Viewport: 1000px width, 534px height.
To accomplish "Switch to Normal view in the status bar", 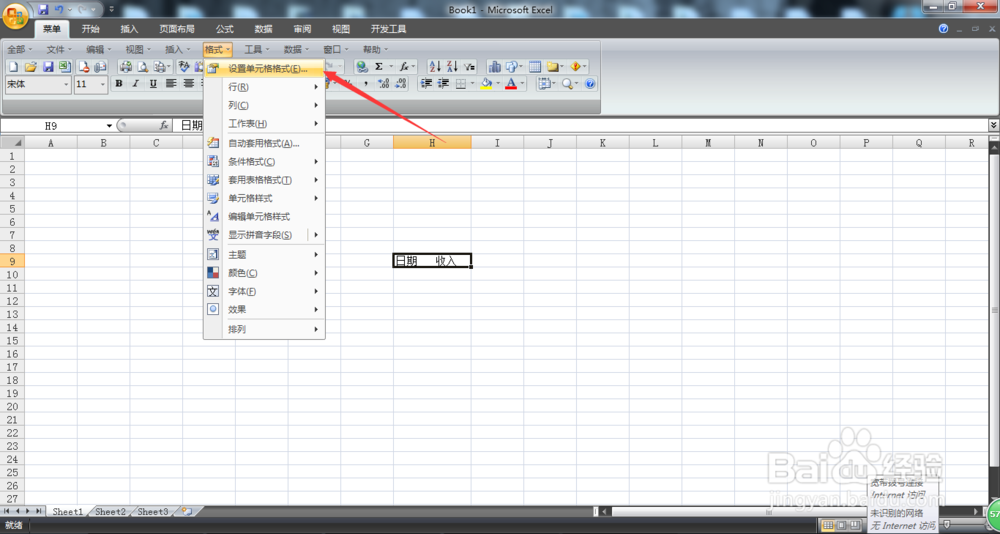I will 828,525.
